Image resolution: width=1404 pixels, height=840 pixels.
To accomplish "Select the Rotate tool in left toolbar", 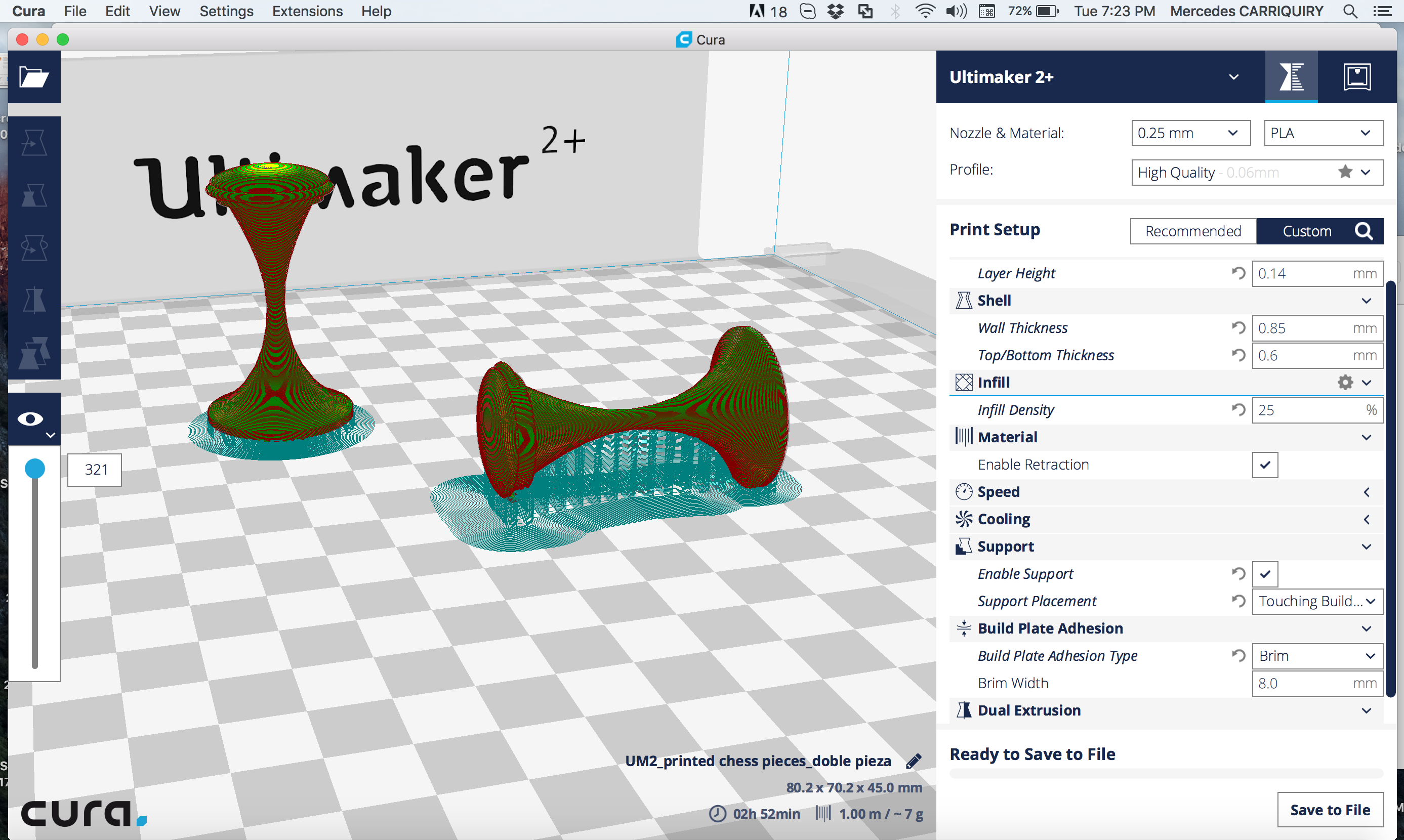I will click(34, 248).
